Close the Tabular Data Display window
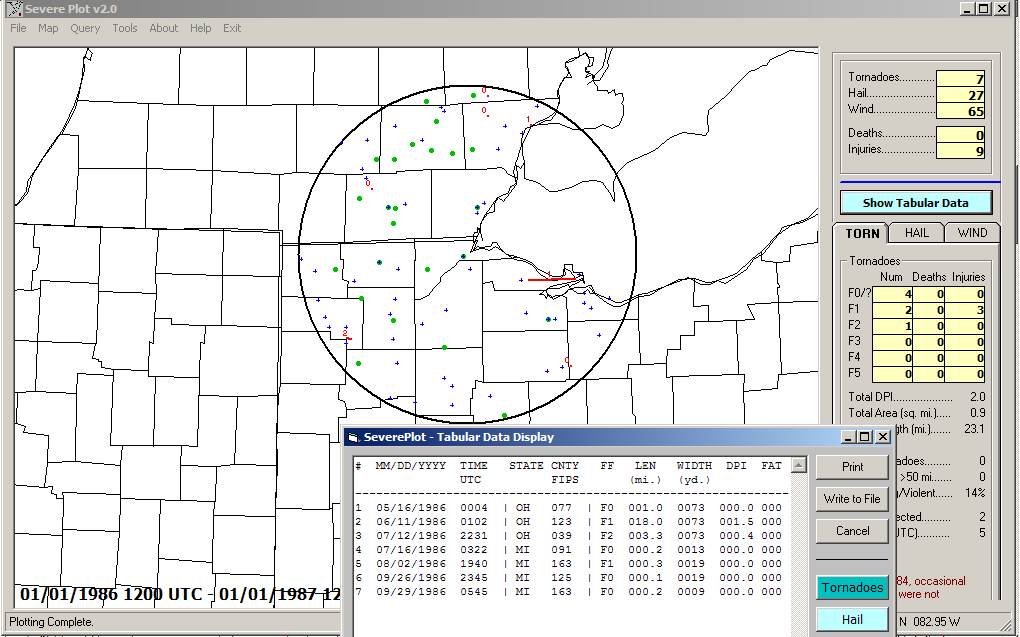Image resolution: width=1020 pixels, height=637 pixels. point(883,437)
